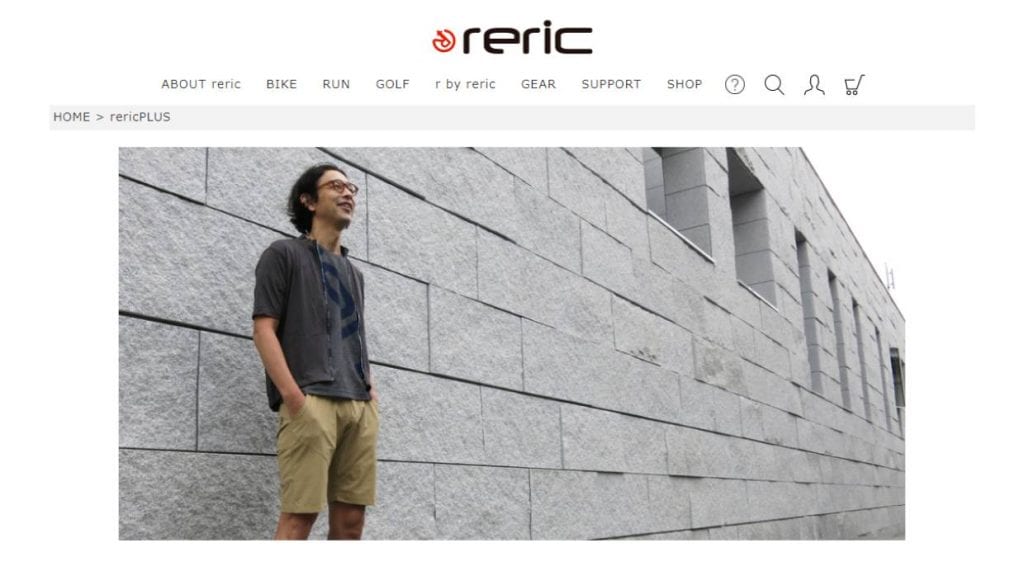Go to the GOLF category
Image resolution: width=1024 pixels, height=576 pixels.
pos(392,84)
